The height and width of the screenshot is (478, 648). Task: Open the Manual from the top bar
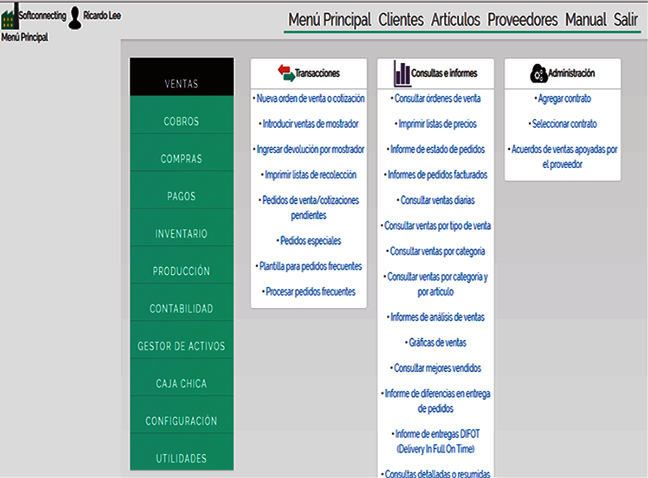coord(585,20)
